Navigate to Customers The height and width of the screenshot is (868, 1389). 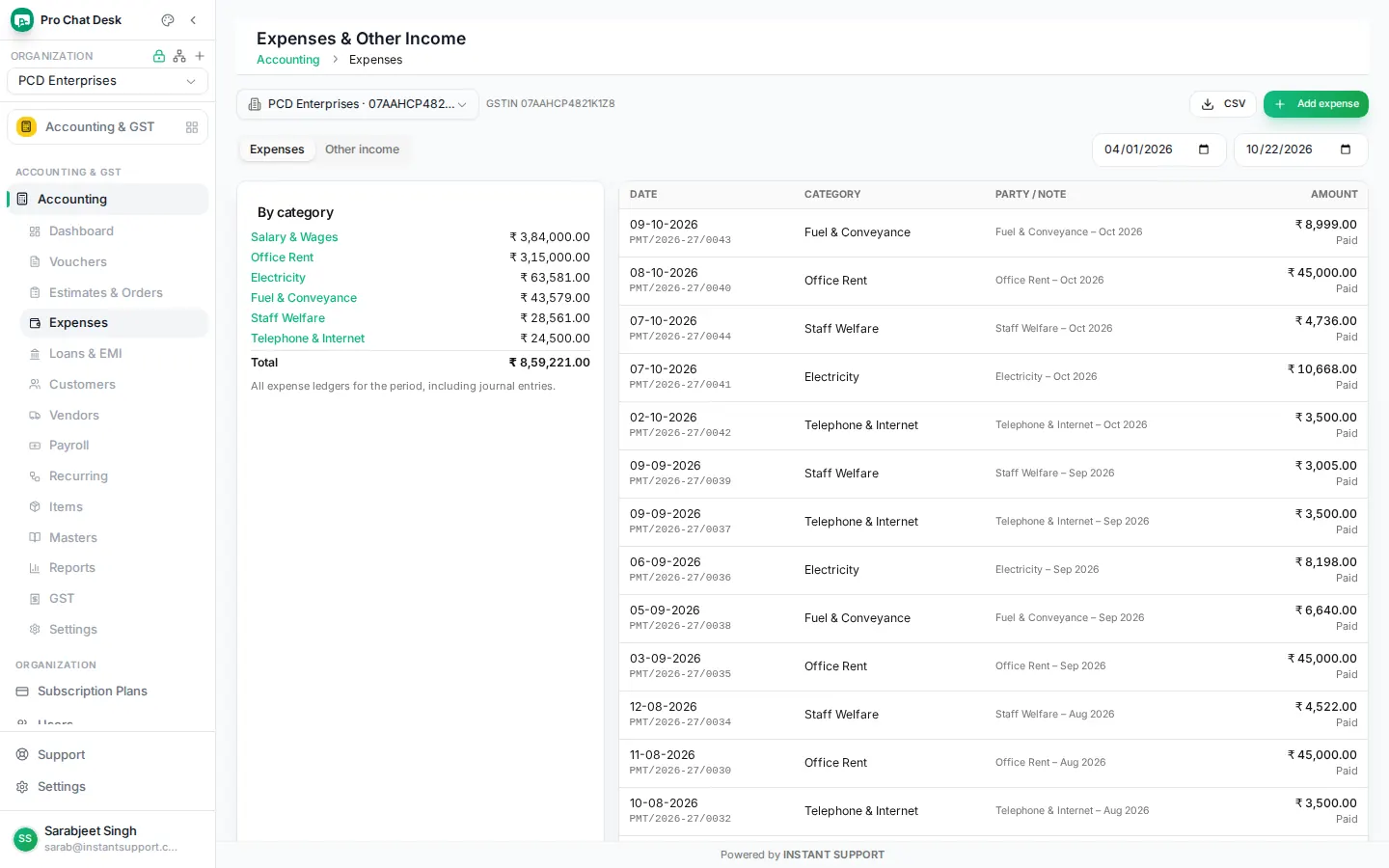(114, 385)
